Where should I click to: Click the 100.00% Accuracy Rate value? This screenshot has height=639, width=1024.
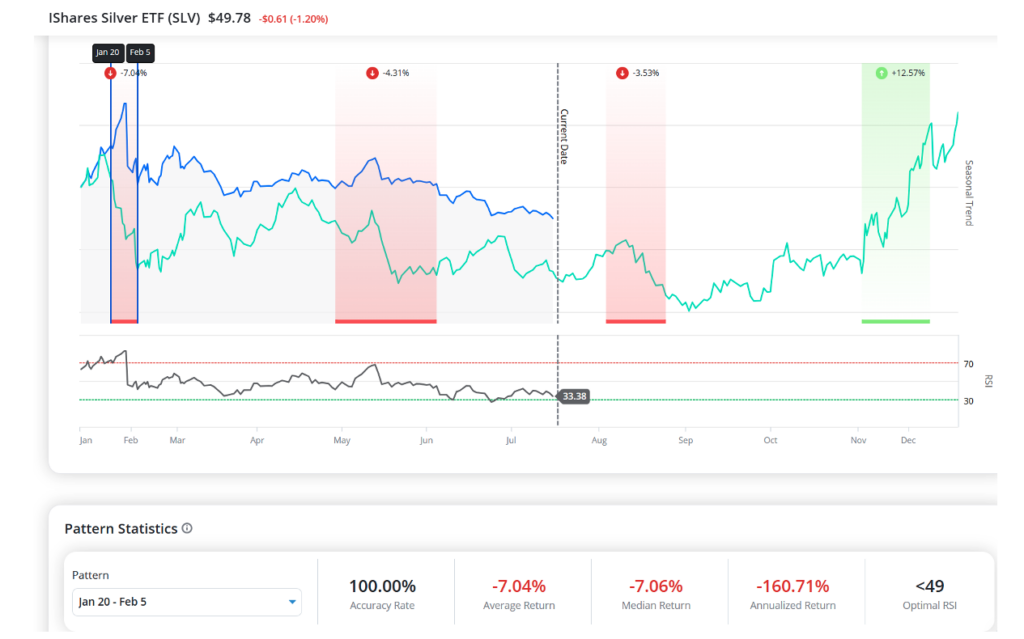click(383, 586)
